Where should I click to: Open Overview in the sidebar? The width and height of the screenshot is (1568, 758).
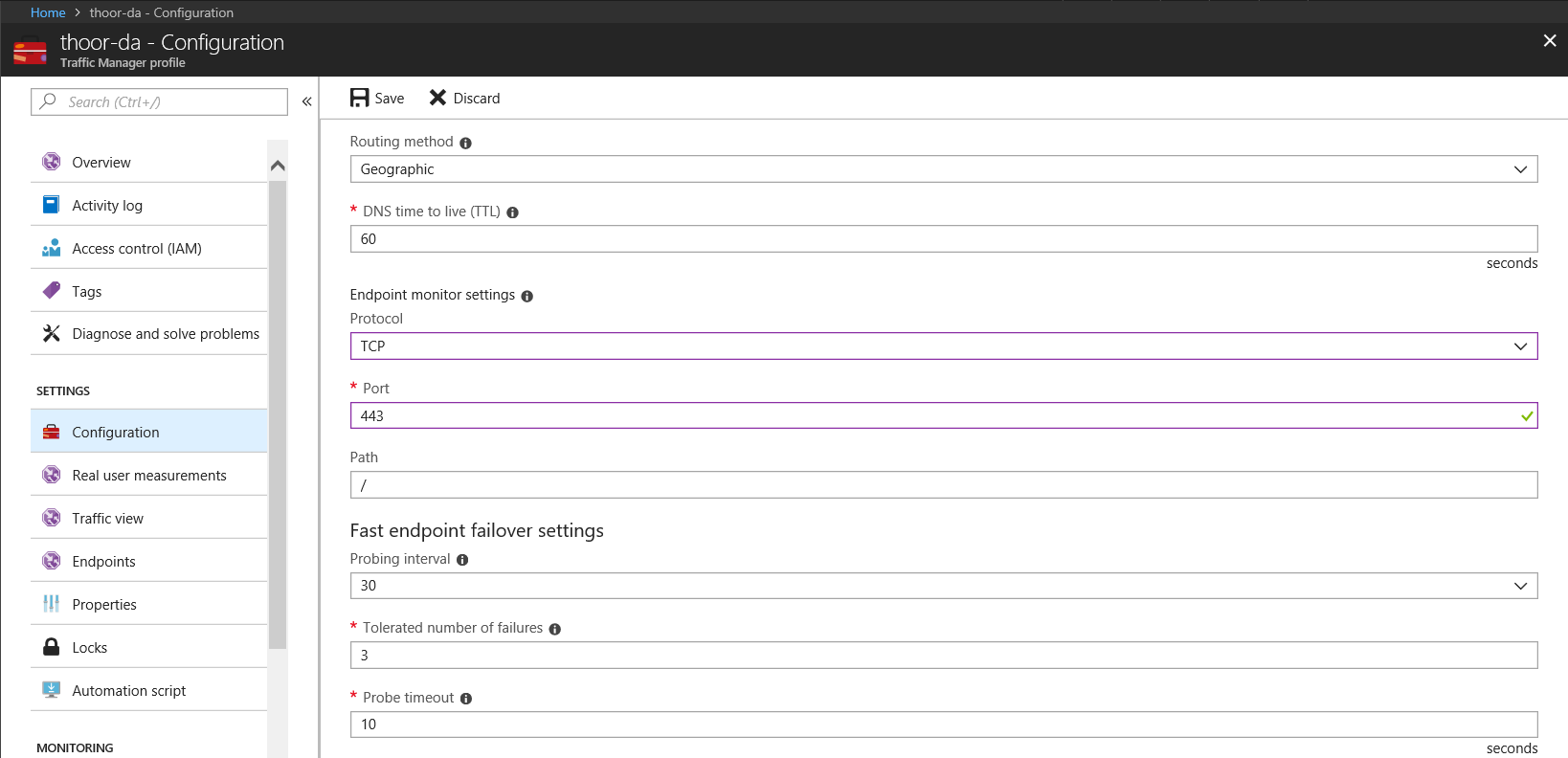pos(148,162)
